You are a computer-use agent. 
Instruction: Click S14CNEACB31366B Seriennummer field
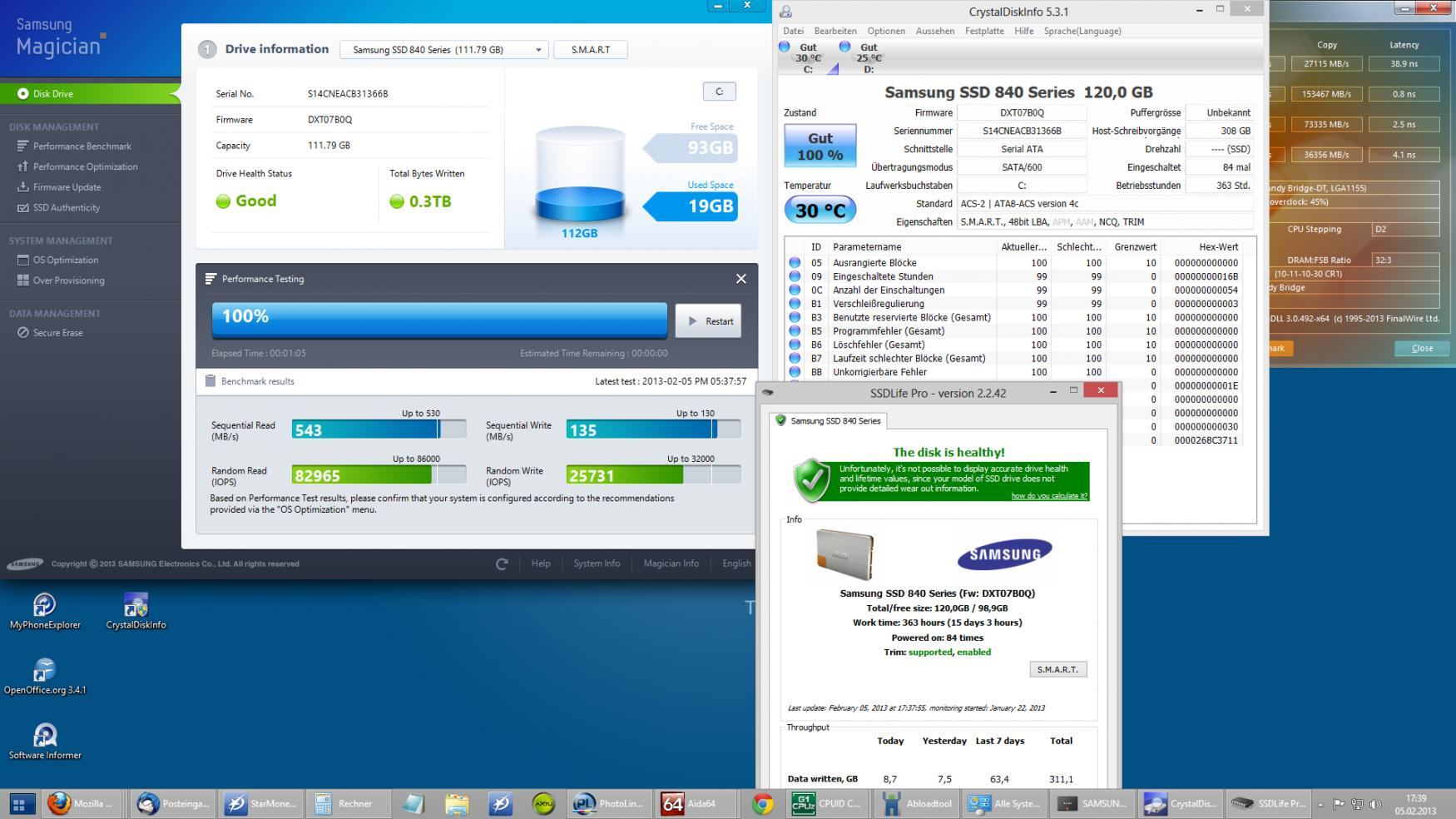[1022, 131]
